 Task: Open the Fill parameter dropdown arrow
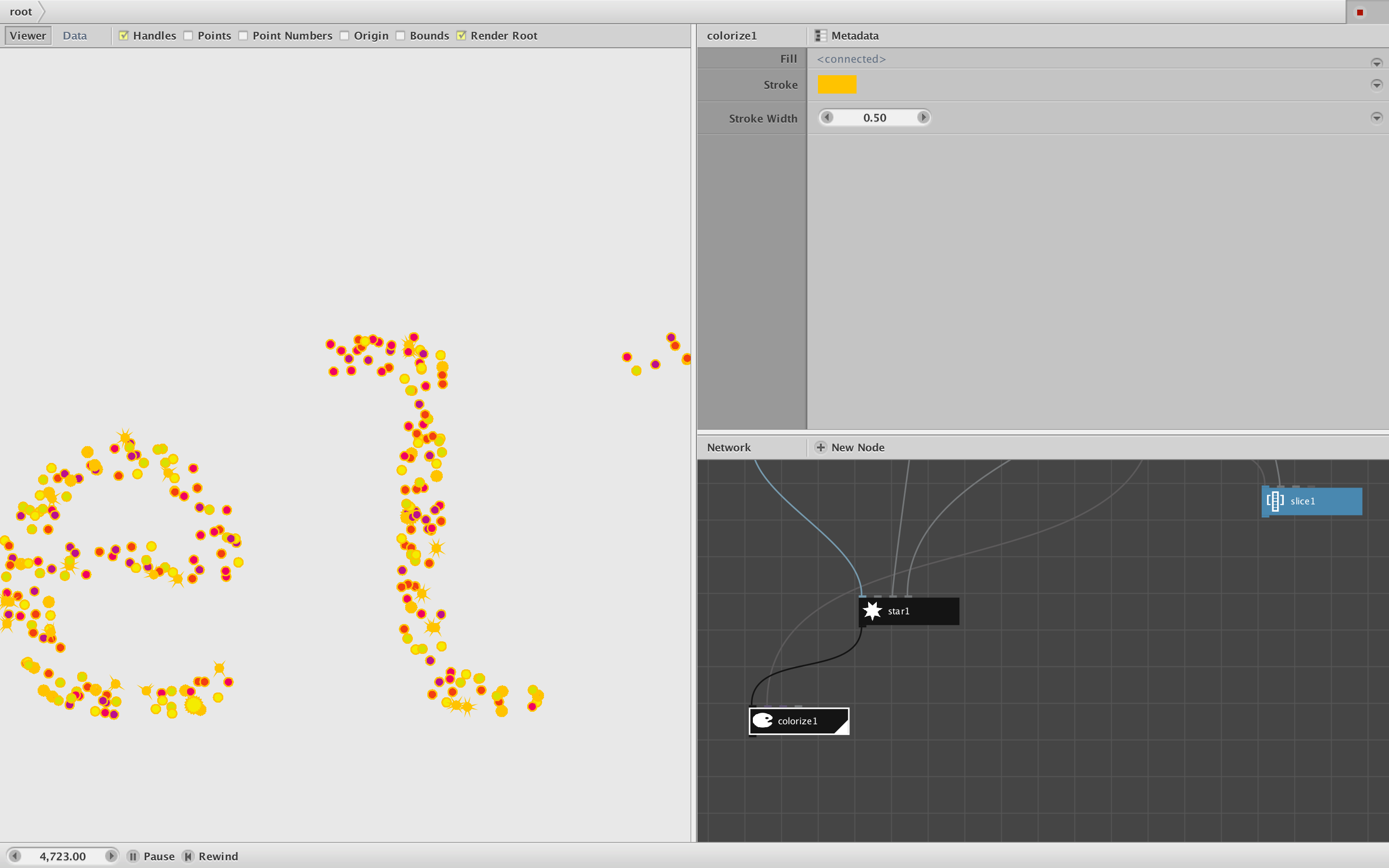[x=1376, y=63]
